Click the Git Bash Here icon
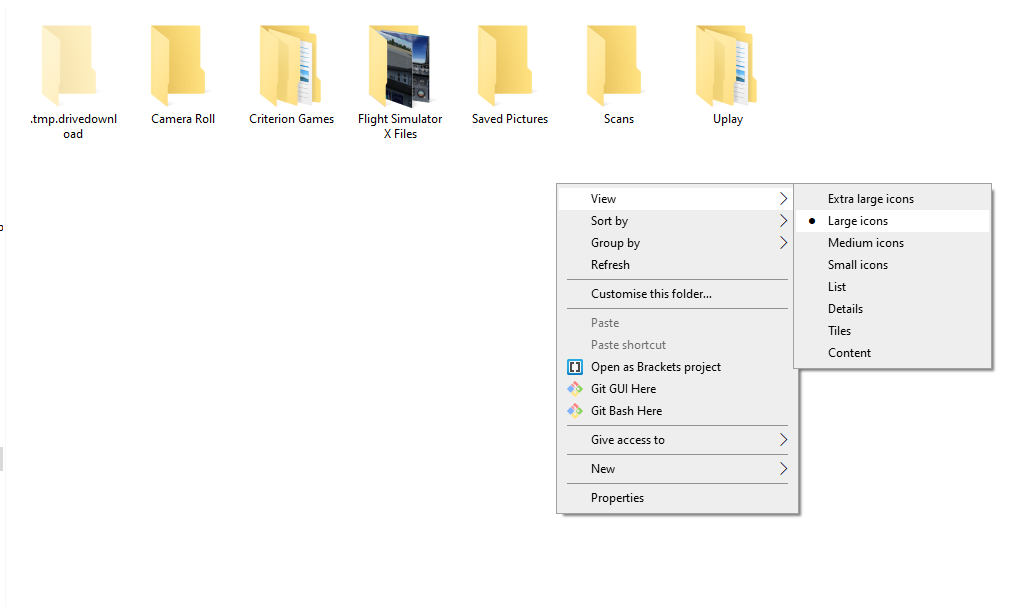 (575, 411)
